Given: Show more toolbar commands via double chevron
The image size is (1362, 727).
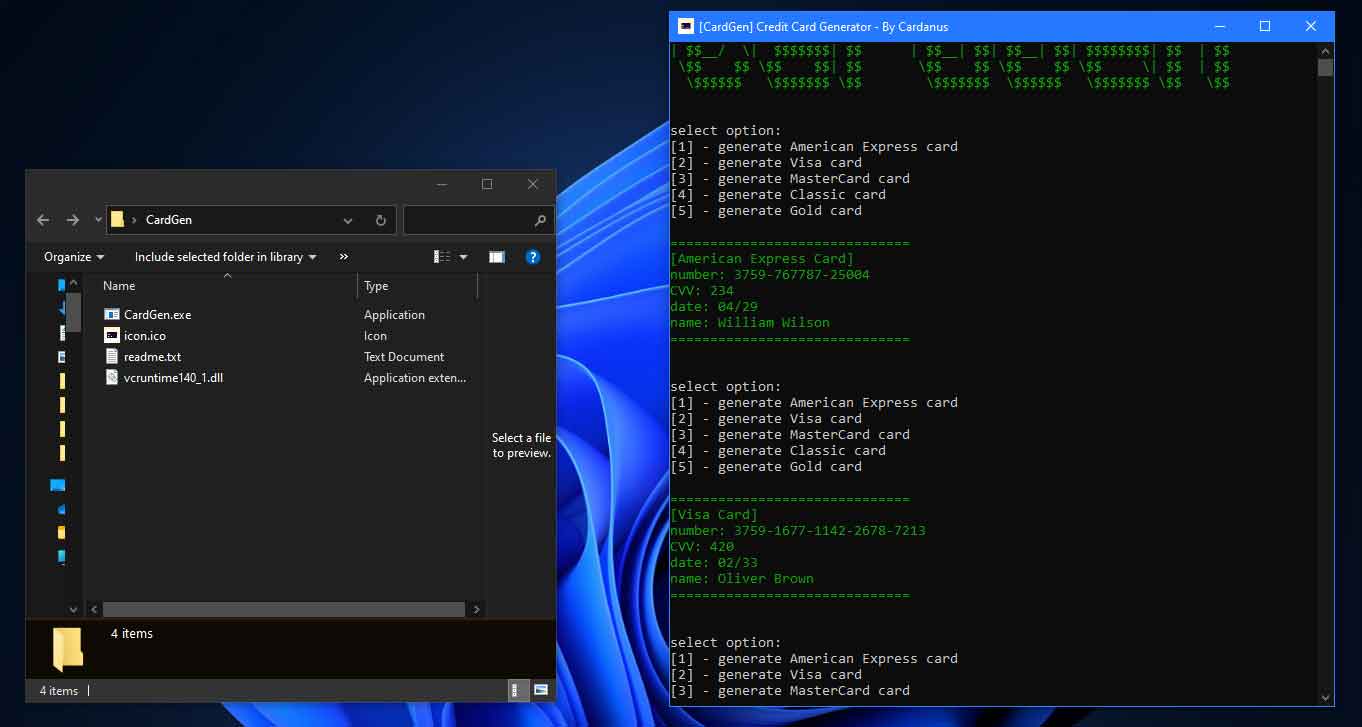Looking at the screenshot, I should point(344,257).
